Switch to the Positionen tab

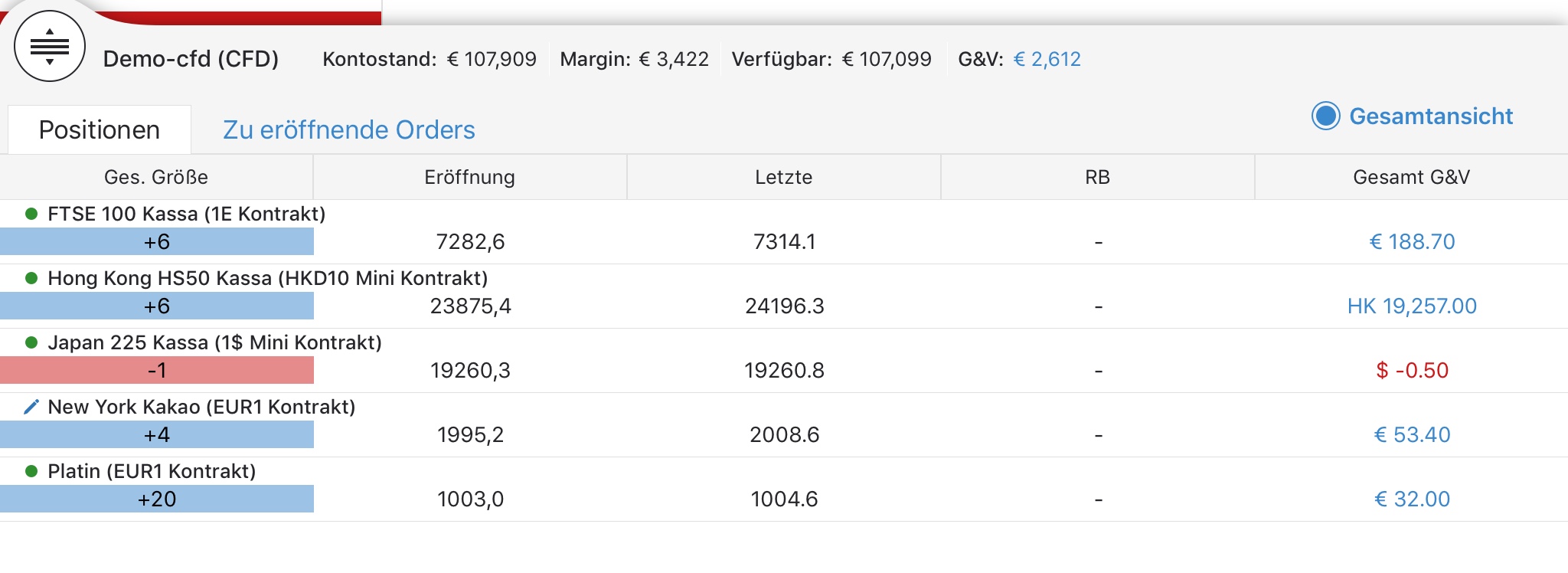tap(100, 130)
